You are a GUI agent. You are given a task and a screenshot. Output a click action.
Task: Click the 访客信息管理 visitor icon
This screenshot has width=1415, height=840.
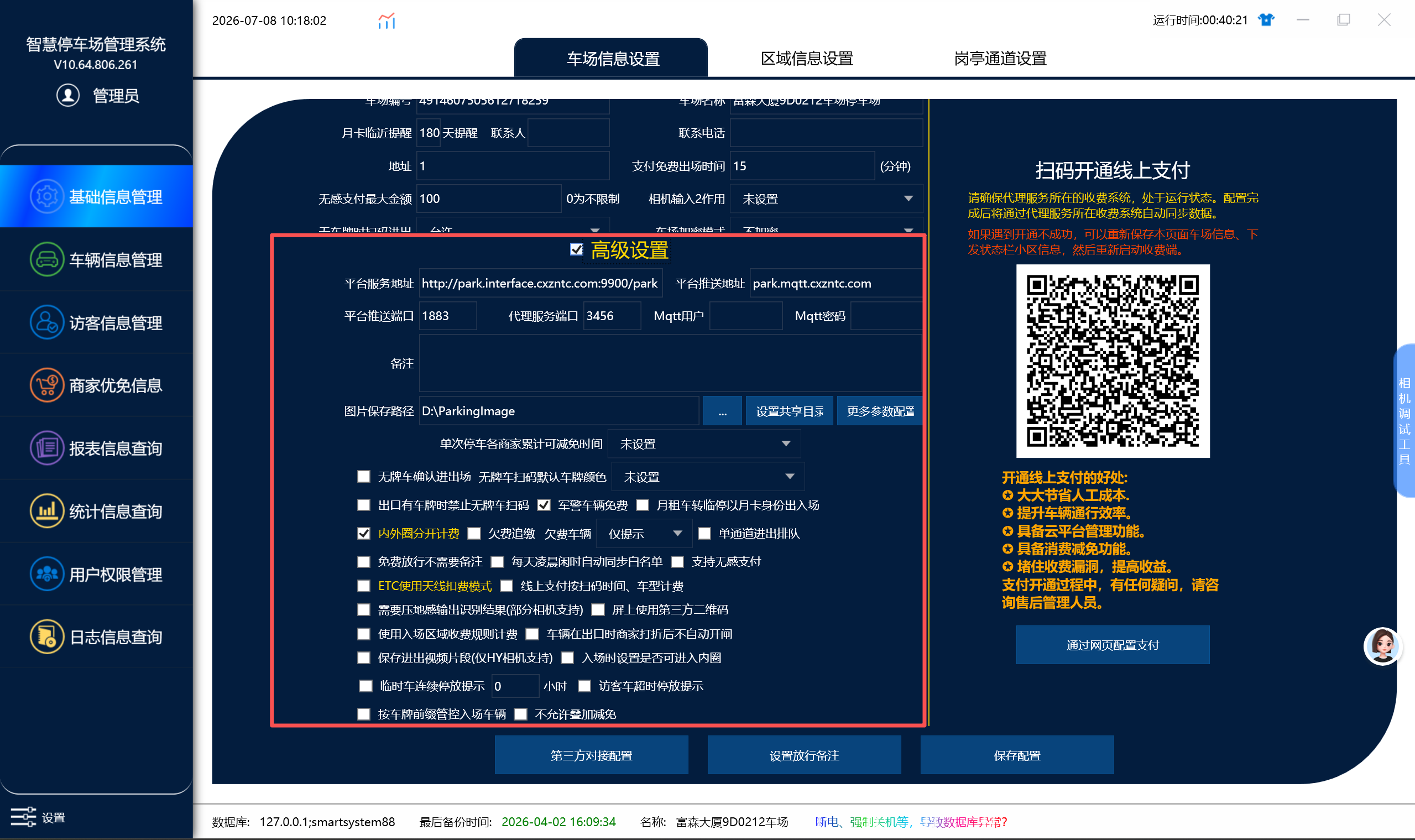point(47,322)
